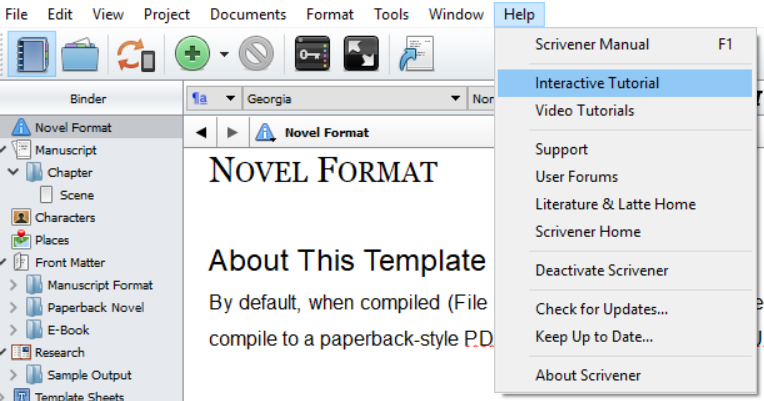764x401 pixels.
Task: Select the Chapter folder in Binder
Action: coord(70,172)
